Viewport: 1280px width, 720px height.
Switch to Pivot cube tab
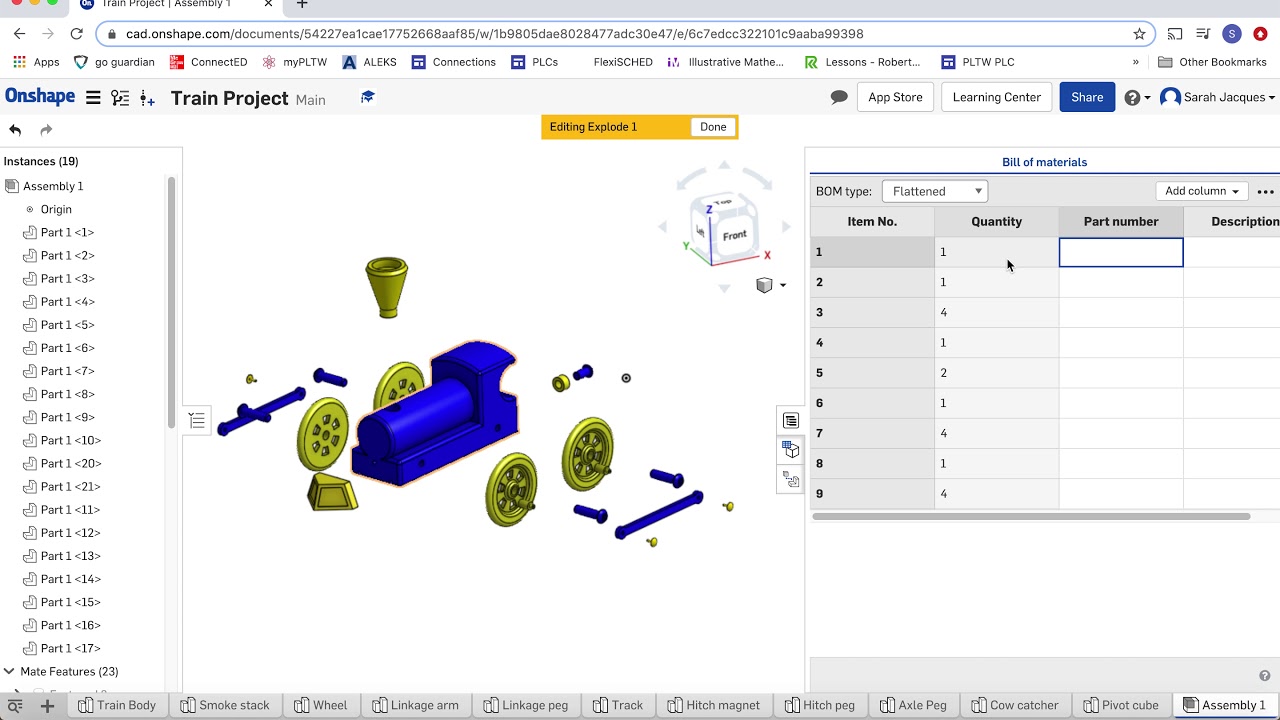[1121, 705]
